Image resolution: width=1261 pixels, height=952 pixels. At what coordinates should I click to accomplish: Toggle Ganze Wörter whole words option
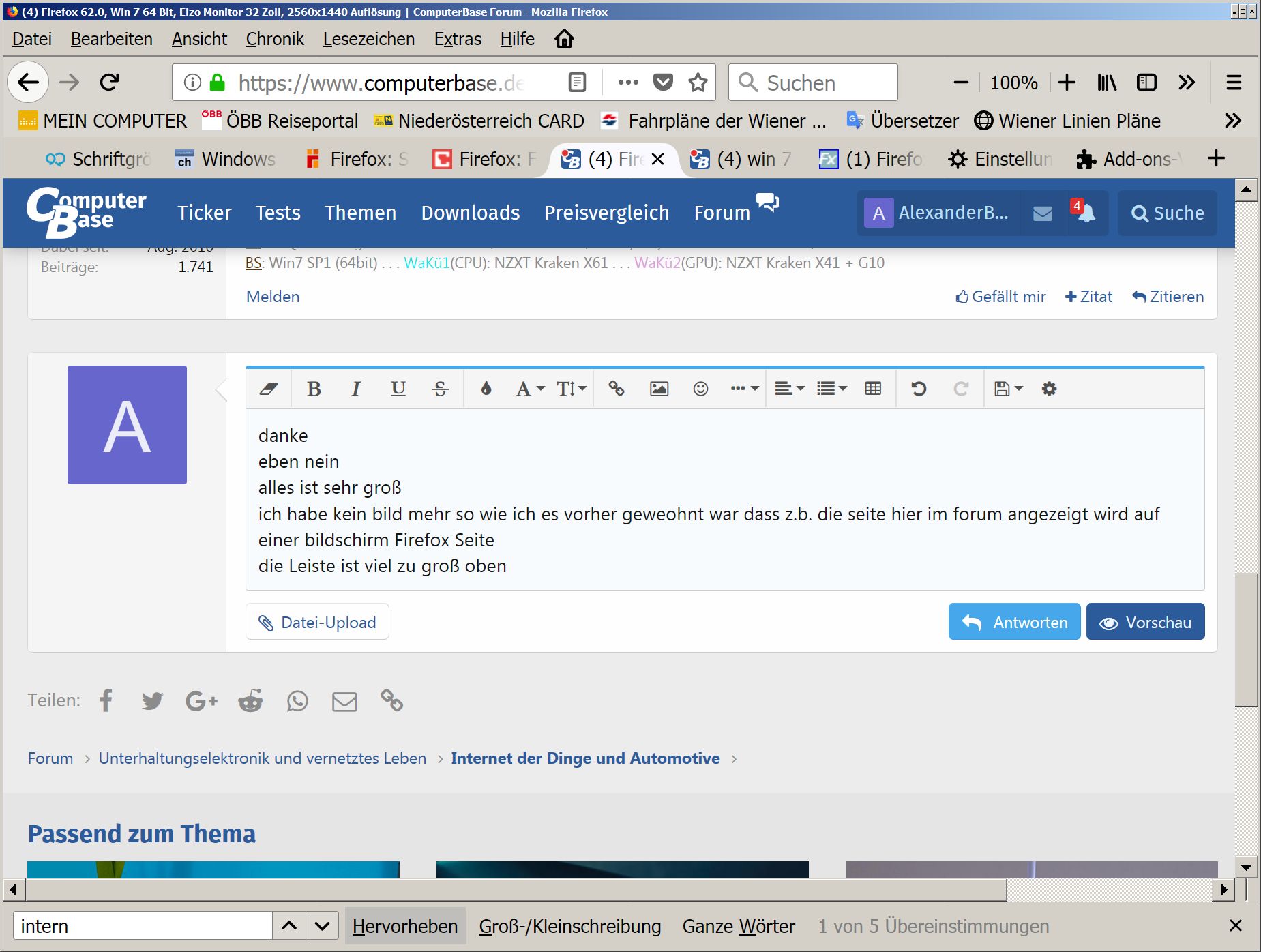click(739, 926)
